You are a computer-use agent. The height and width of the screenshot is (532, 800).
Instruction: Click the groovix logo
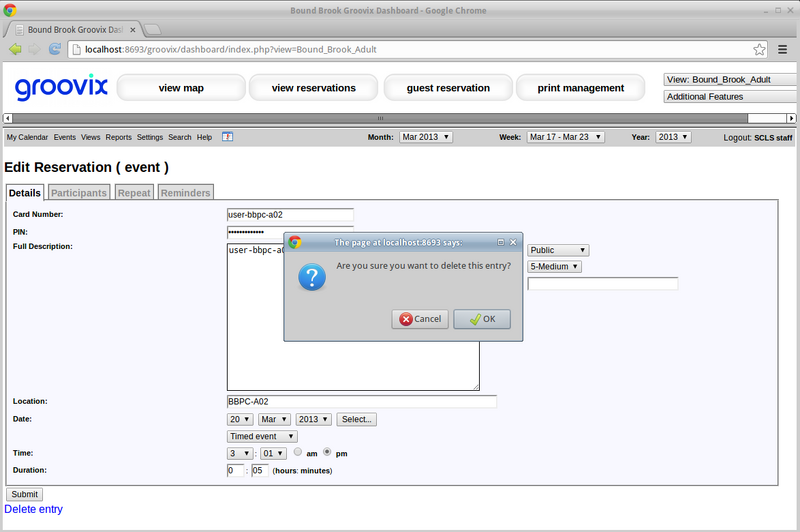tap(61, 87)
